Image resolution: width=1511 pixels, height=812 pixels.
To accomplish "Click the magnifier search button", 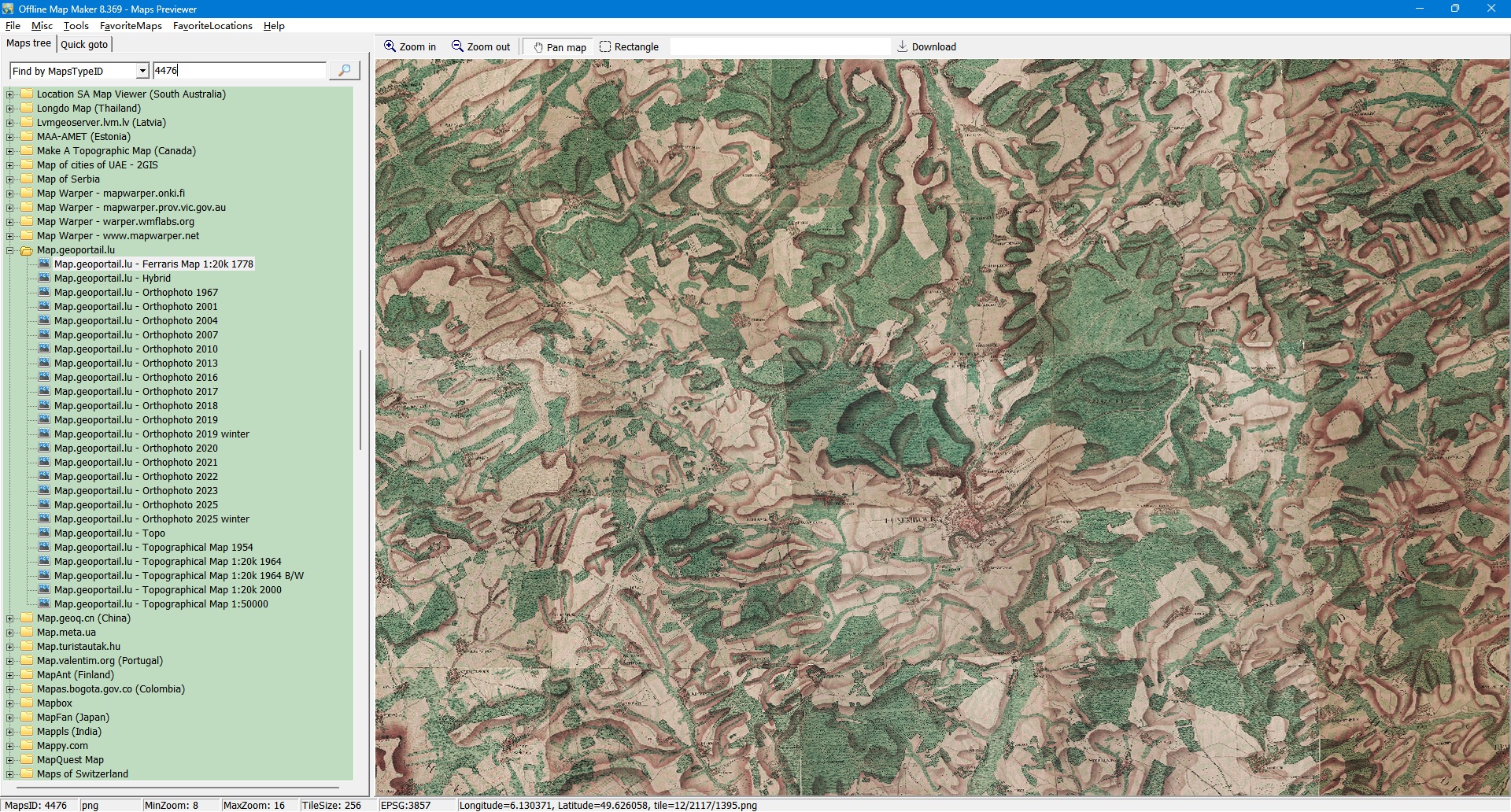I will (x=344, y=71).
